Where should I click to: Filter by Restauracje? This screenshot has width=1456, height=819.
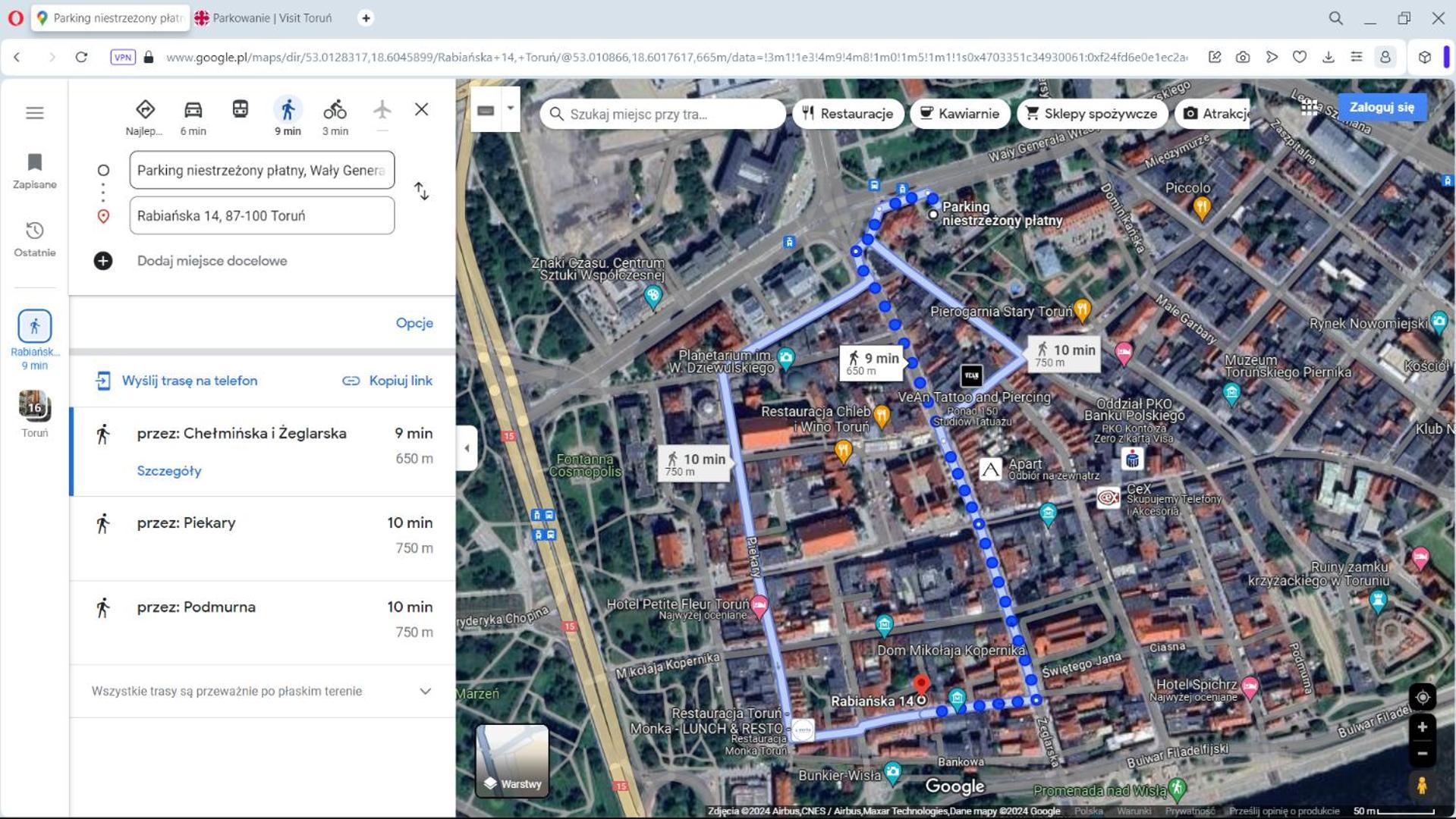pos(848,114)
